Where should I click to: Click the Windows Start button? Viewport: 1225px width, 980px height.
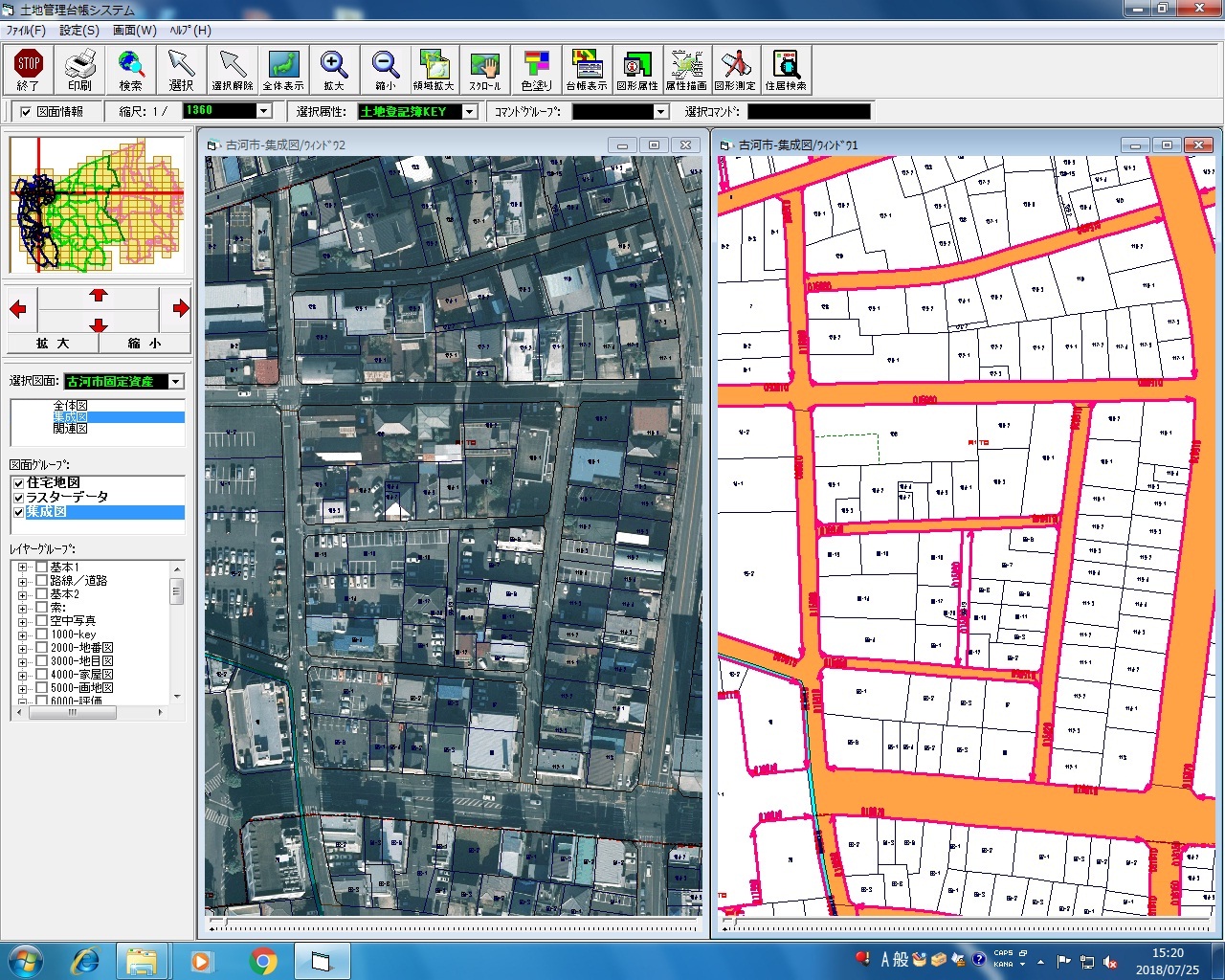click(x=25, y=960)
